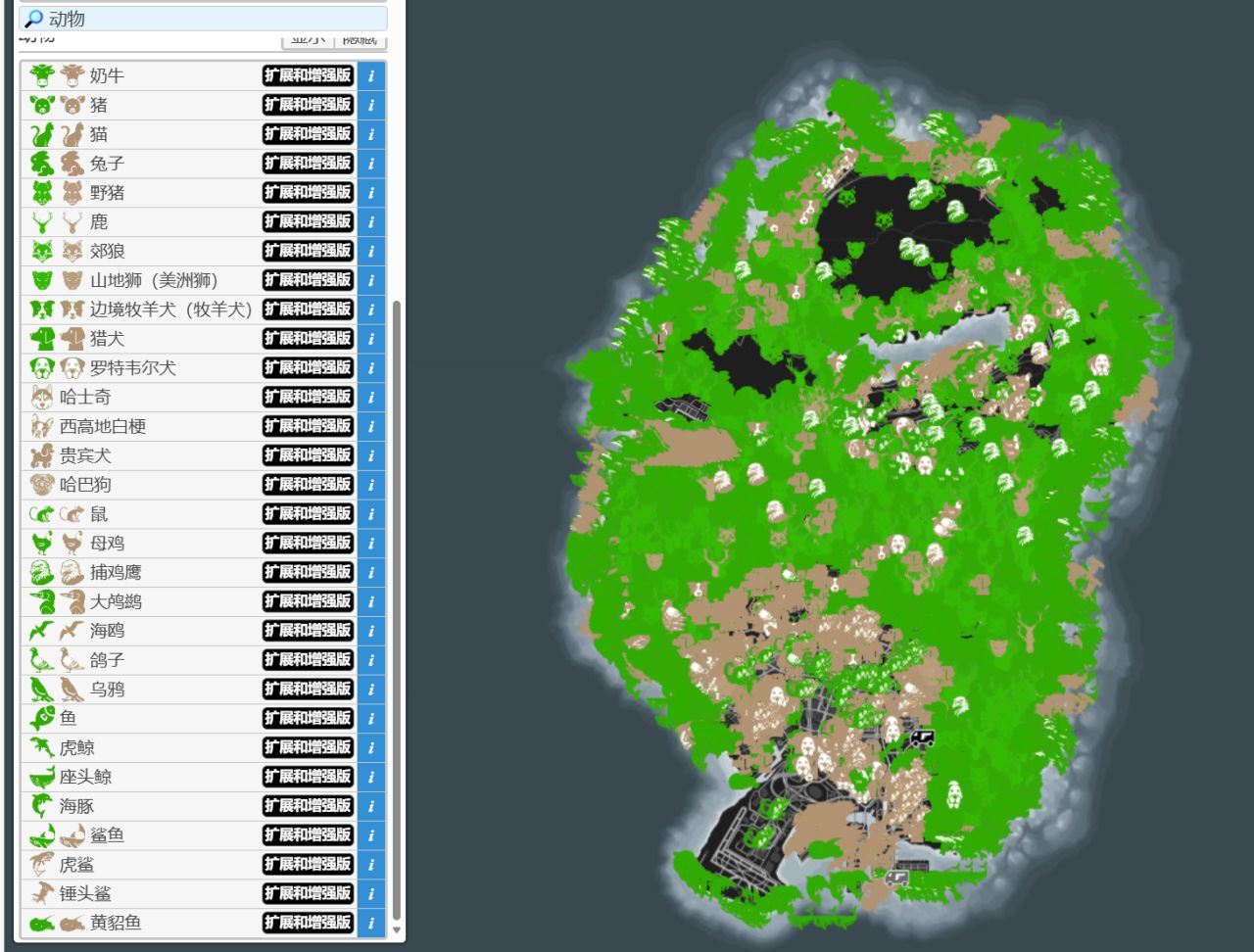
Task: Show info for the 猎犬 row
Action: 371,339
